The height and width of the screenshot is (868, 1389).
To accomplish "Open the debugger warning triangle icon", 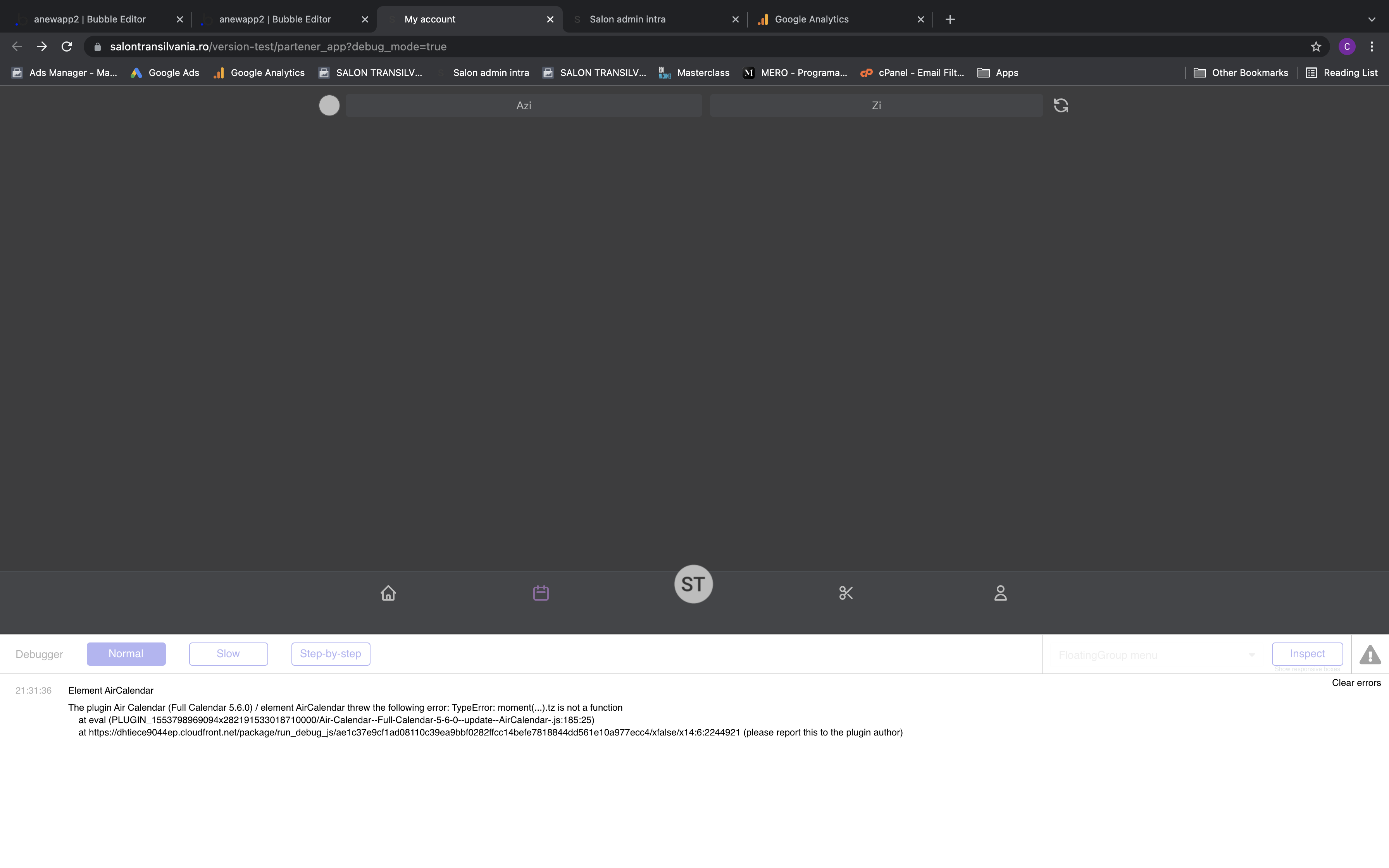I will (1370, 654).
